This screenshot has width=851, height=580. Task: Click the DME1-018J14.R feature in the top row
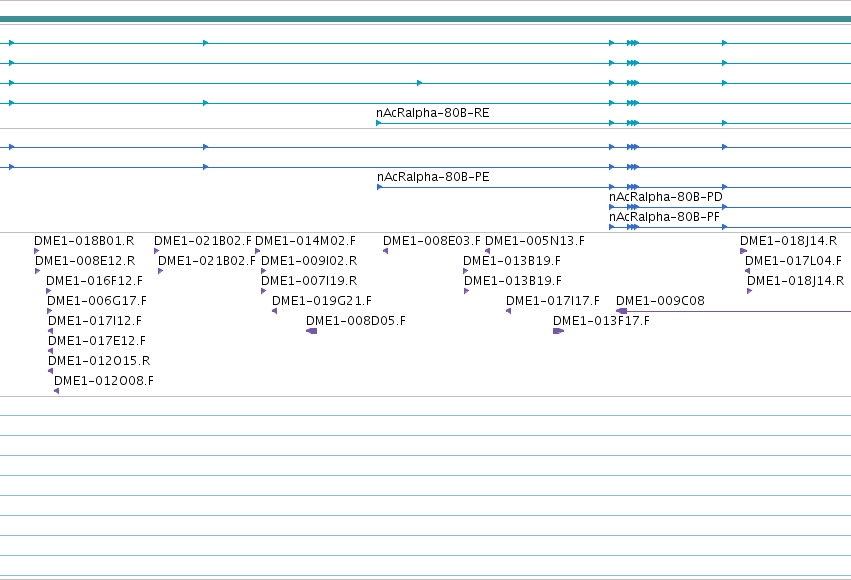788,241
